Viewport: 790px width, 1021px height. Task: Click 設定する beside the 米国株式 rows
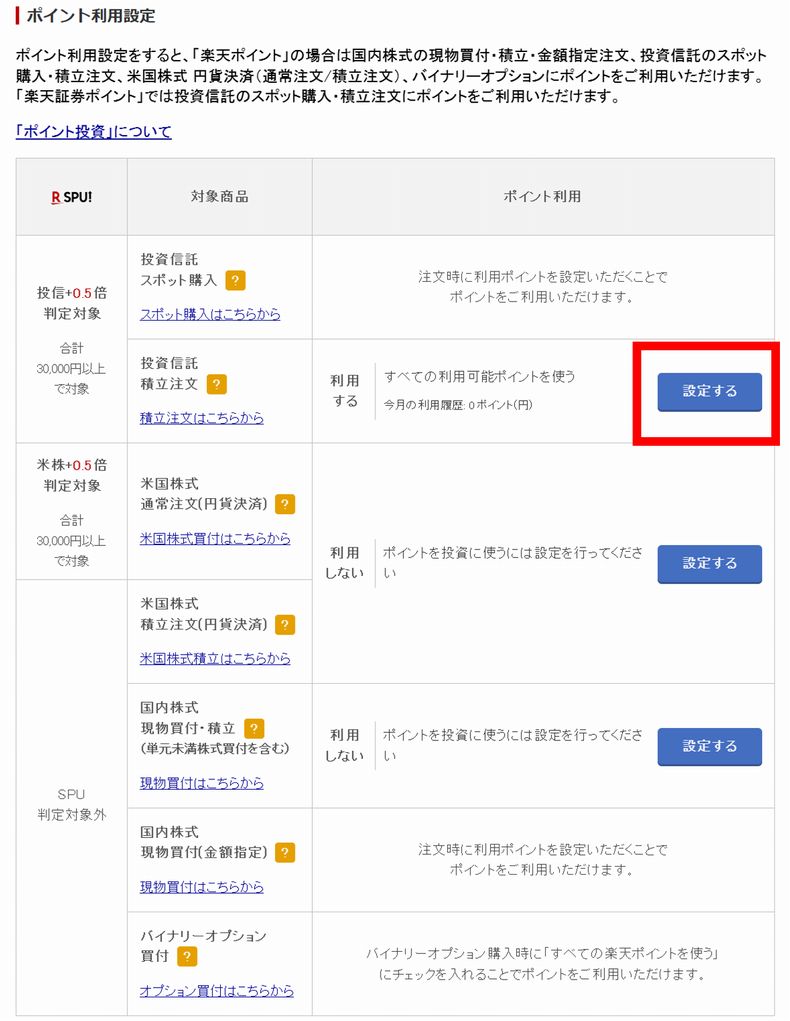[709, 563]
